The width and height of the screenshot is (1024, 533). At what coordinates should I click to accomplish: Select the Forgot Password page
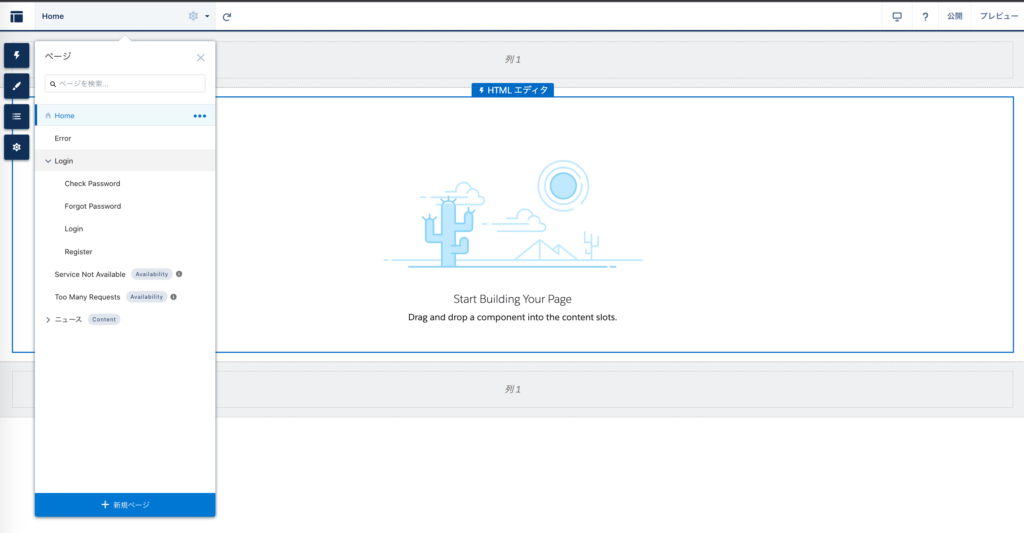[x=93, y=206]
